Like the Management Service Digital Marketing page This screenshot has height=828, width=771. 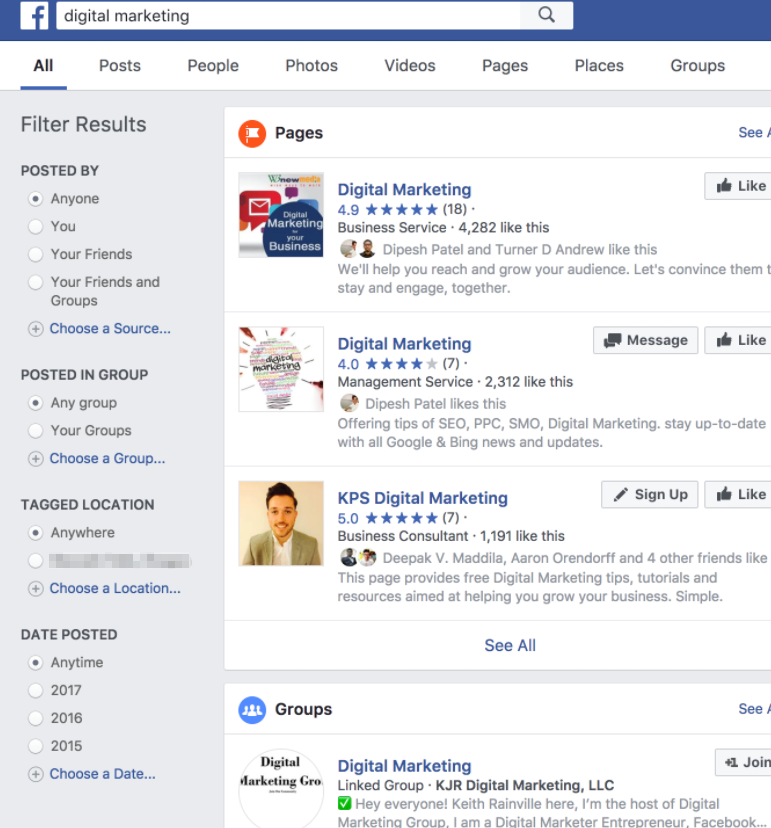(738, 340)
